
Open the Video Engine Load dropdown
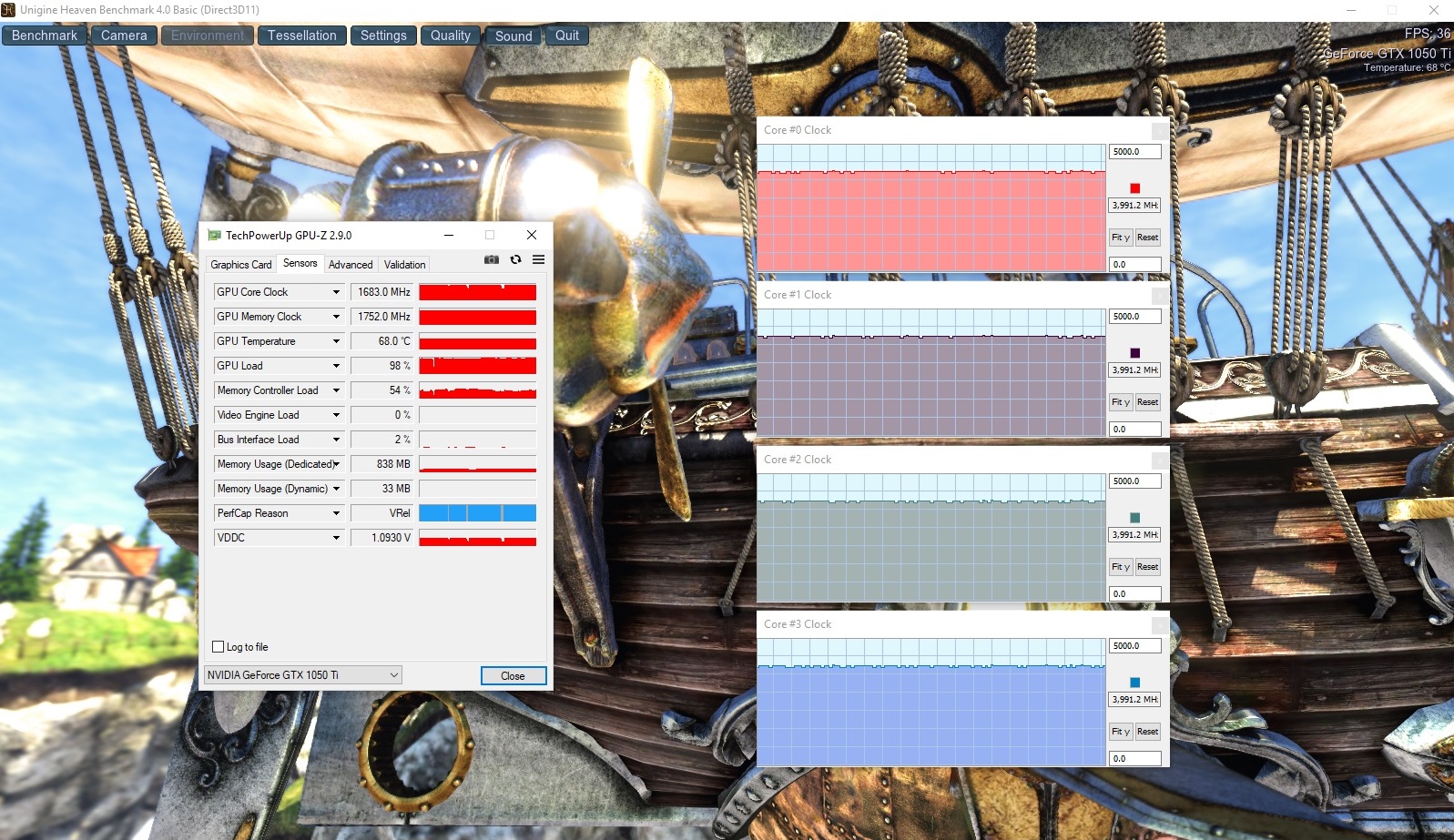tap(336, 415)
